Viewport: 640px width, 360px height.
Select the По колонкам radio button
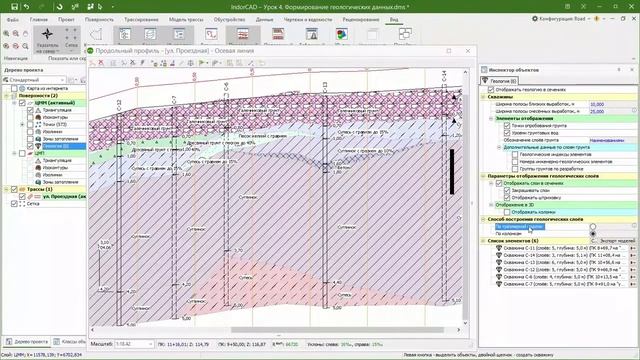point(593,234)
